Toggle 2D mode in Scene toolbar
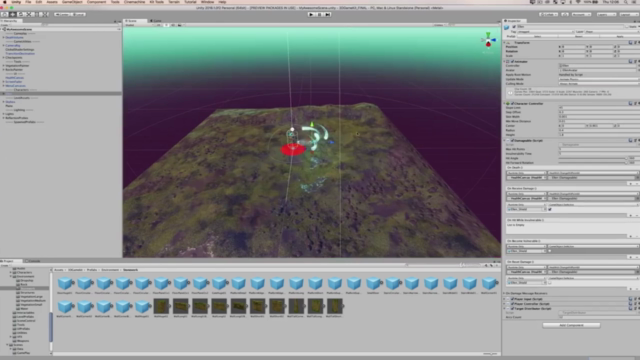640x360 pixels. pos(159,25)
